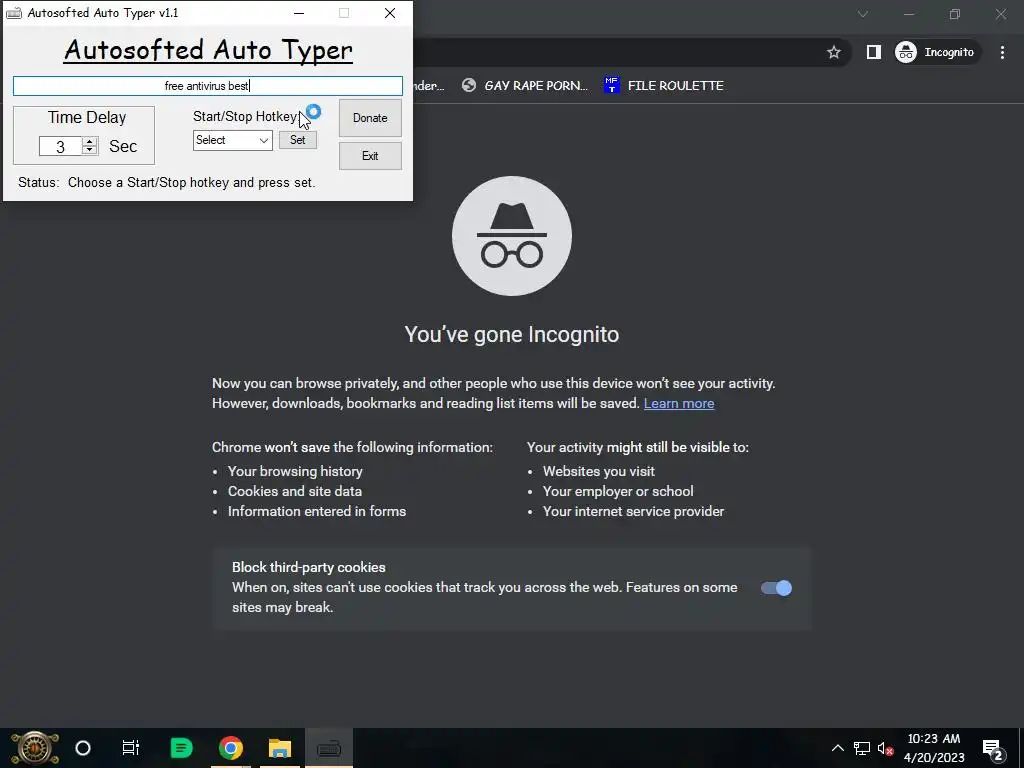The width and height of the screenshot is (1024, 768).
Task: Open Task View from taskbar
Action: 131,748
